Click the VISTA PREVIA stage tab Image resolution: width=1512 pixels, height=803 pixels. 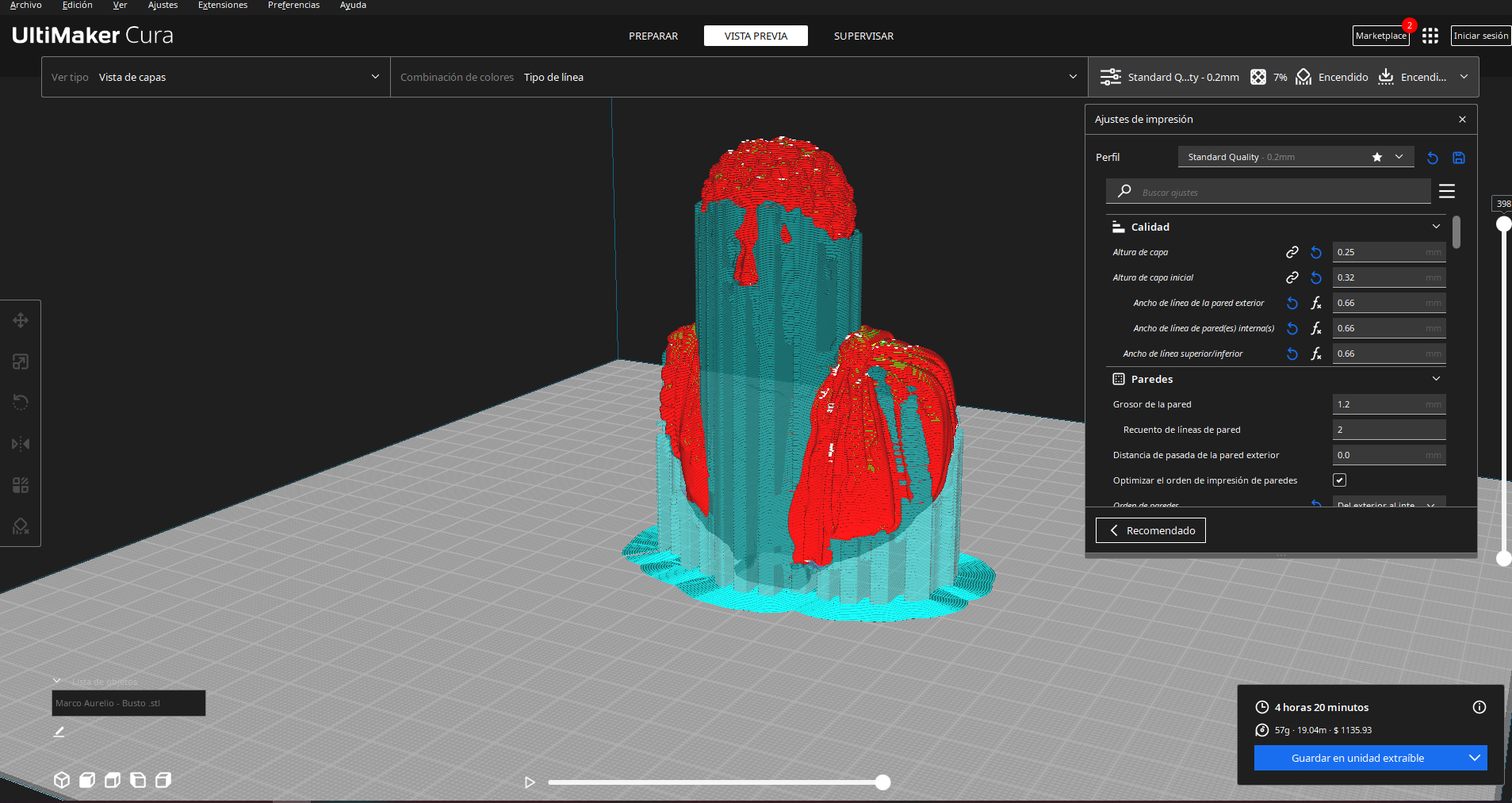click(x=756, y=36)
